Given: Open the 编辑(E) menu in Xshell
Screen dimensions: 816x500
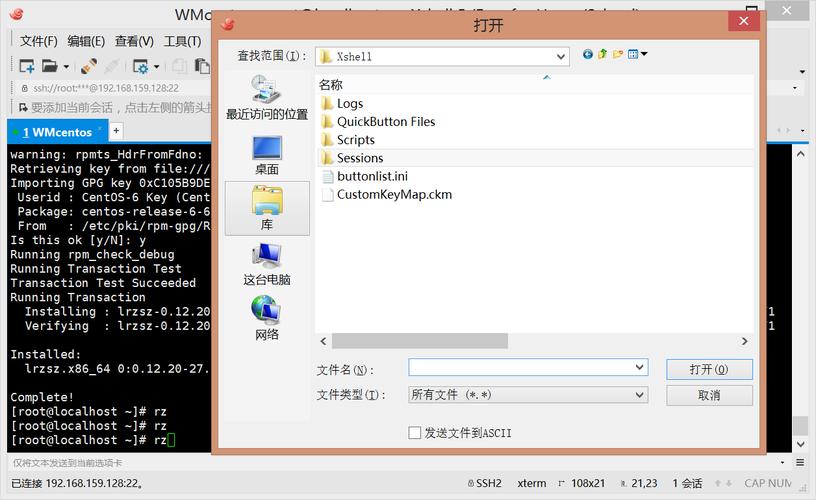Looking at the screenshot, I should pos(86,41).
